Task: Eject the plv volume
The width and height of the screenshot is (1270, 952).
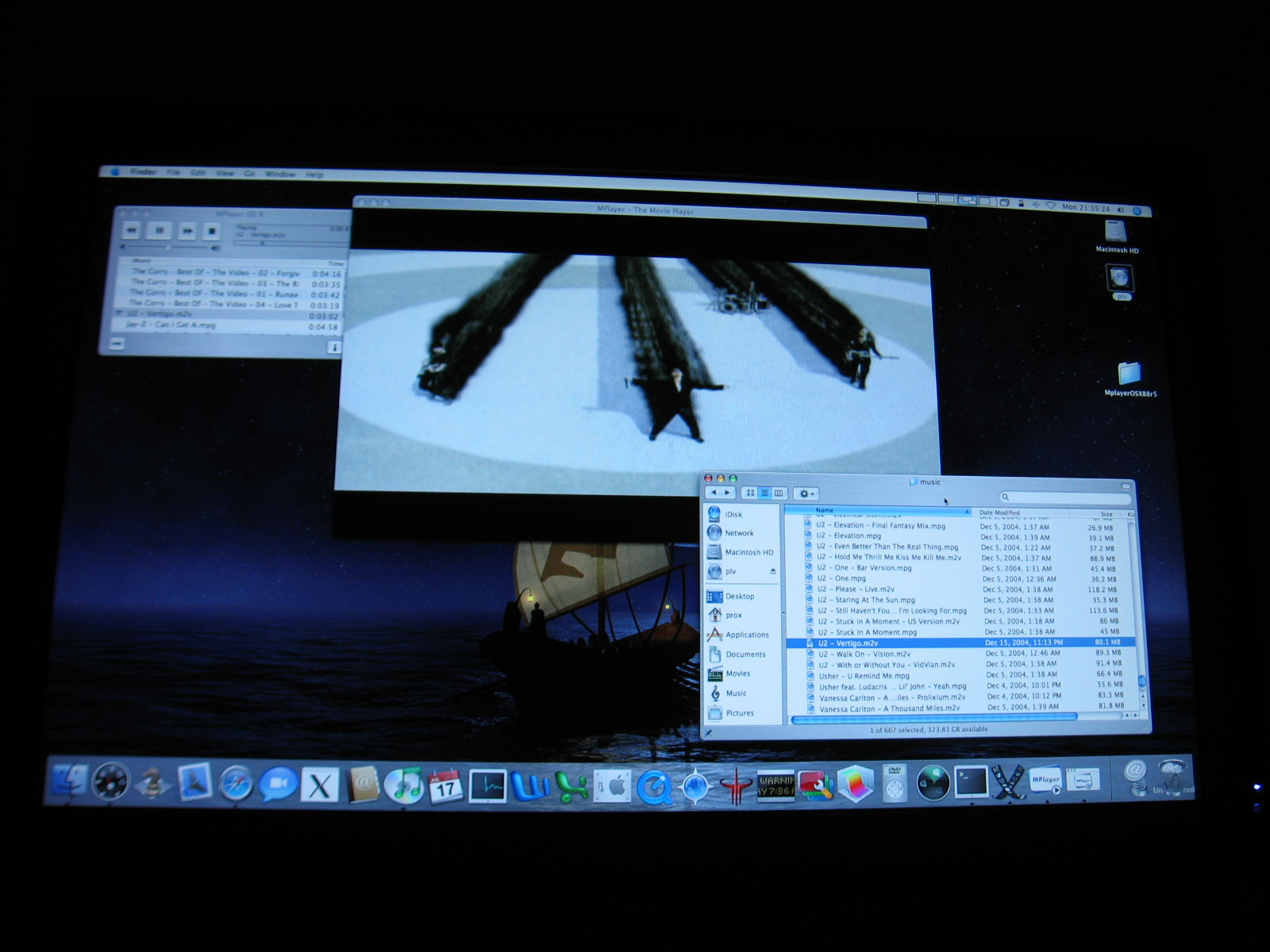Action: pos(773,571)
